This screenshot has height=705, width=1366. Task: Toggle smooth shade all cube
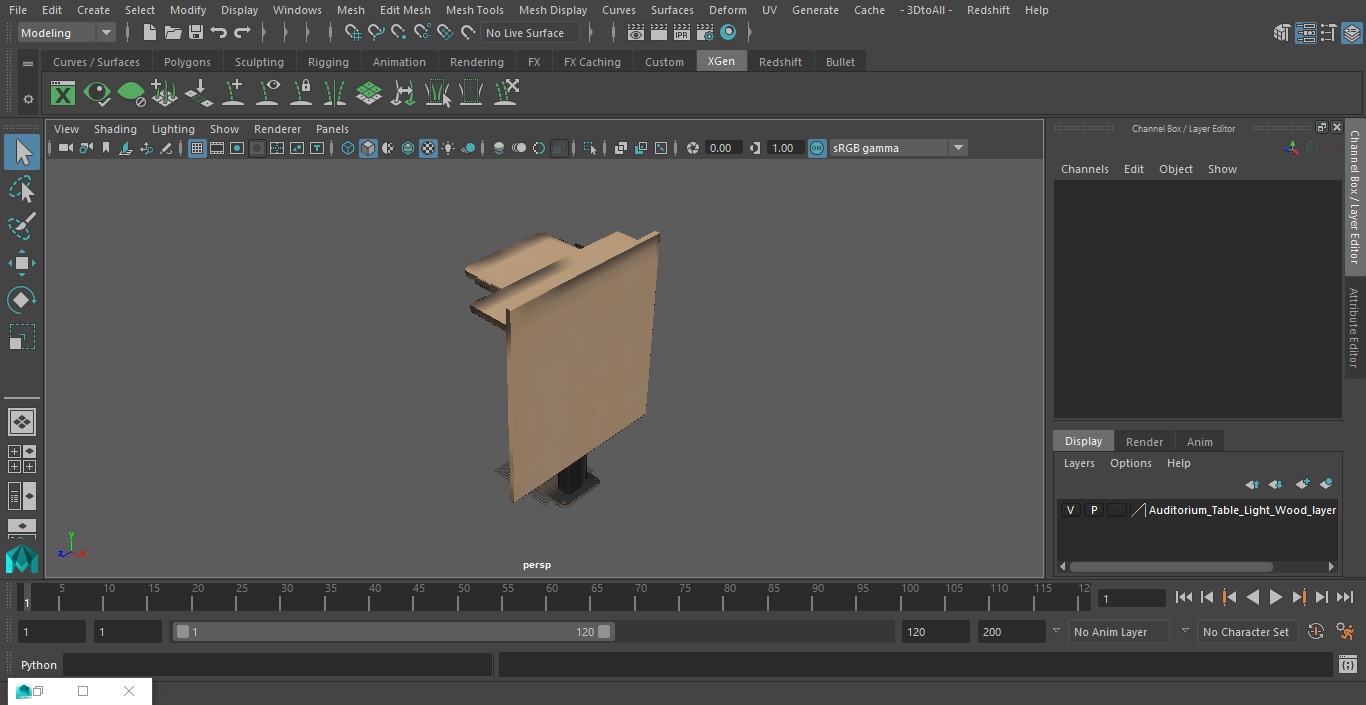pos(368,148)
